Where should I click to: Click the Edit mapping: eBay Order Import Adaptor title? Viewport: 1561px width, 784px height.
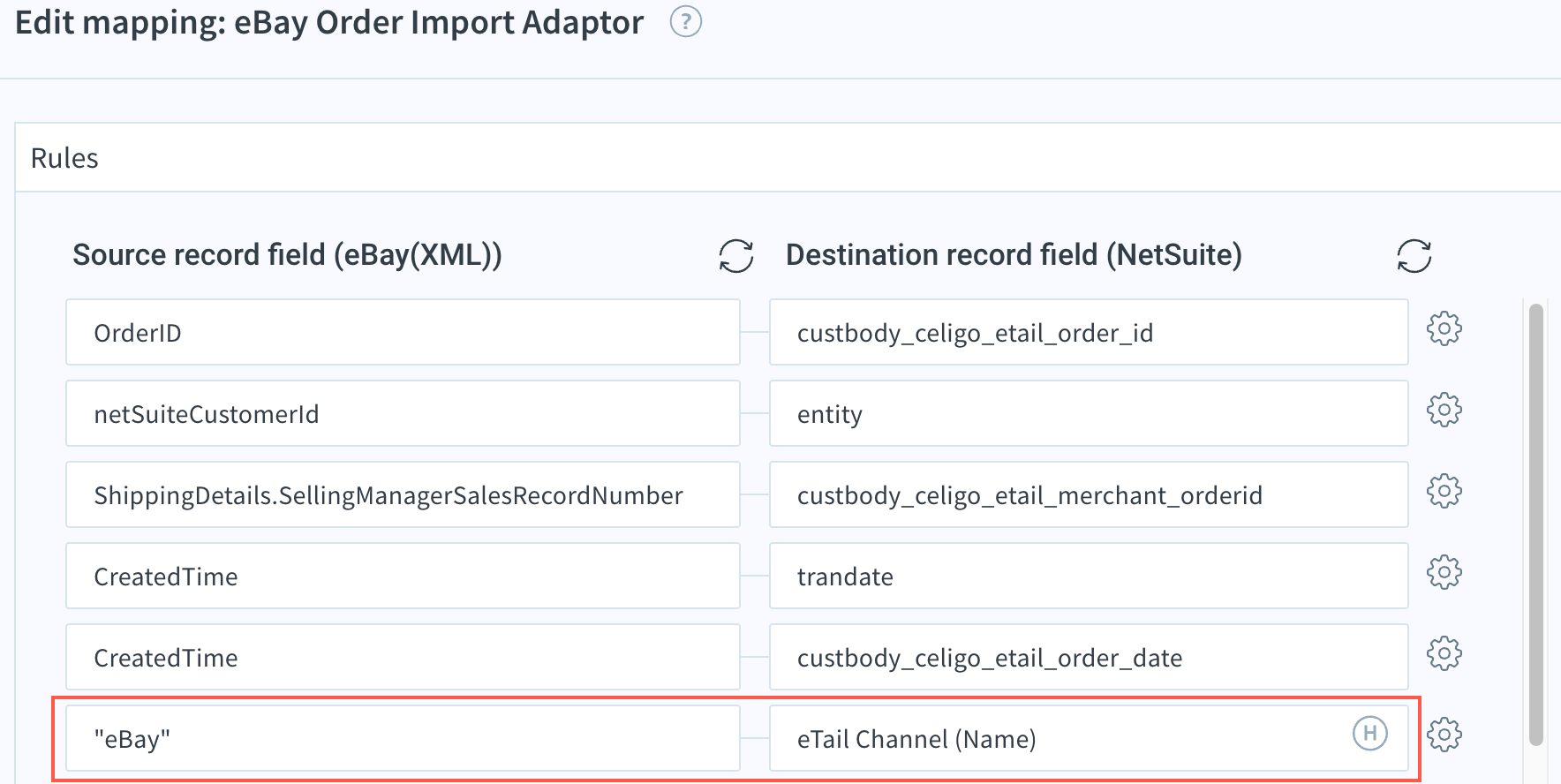(329, 22)
